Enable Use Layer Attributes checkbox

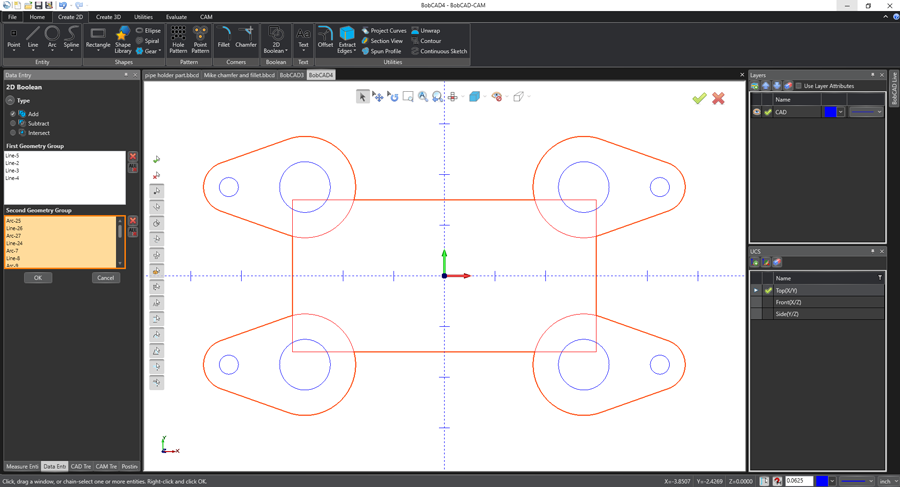(798, 86)
